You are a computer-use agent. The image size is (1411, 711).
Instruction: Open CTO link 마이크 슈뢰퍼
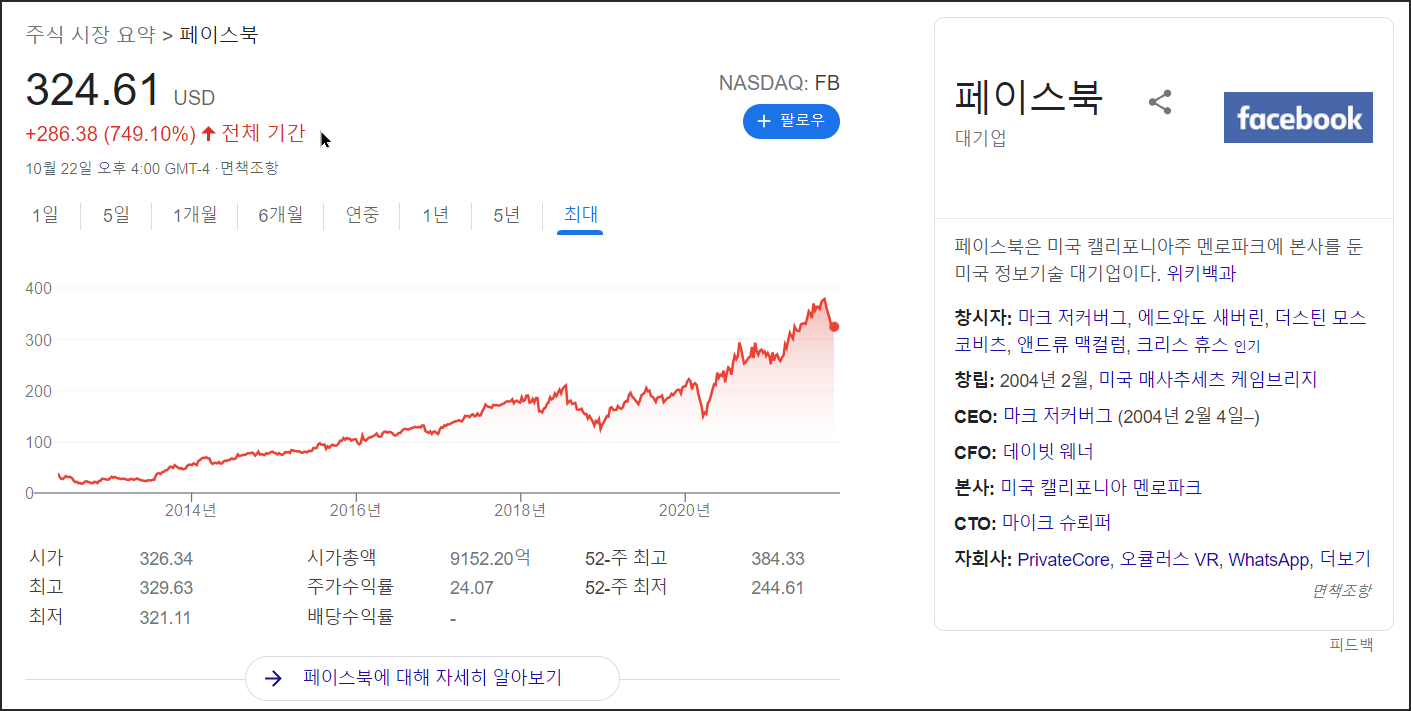pos(1057,523)
